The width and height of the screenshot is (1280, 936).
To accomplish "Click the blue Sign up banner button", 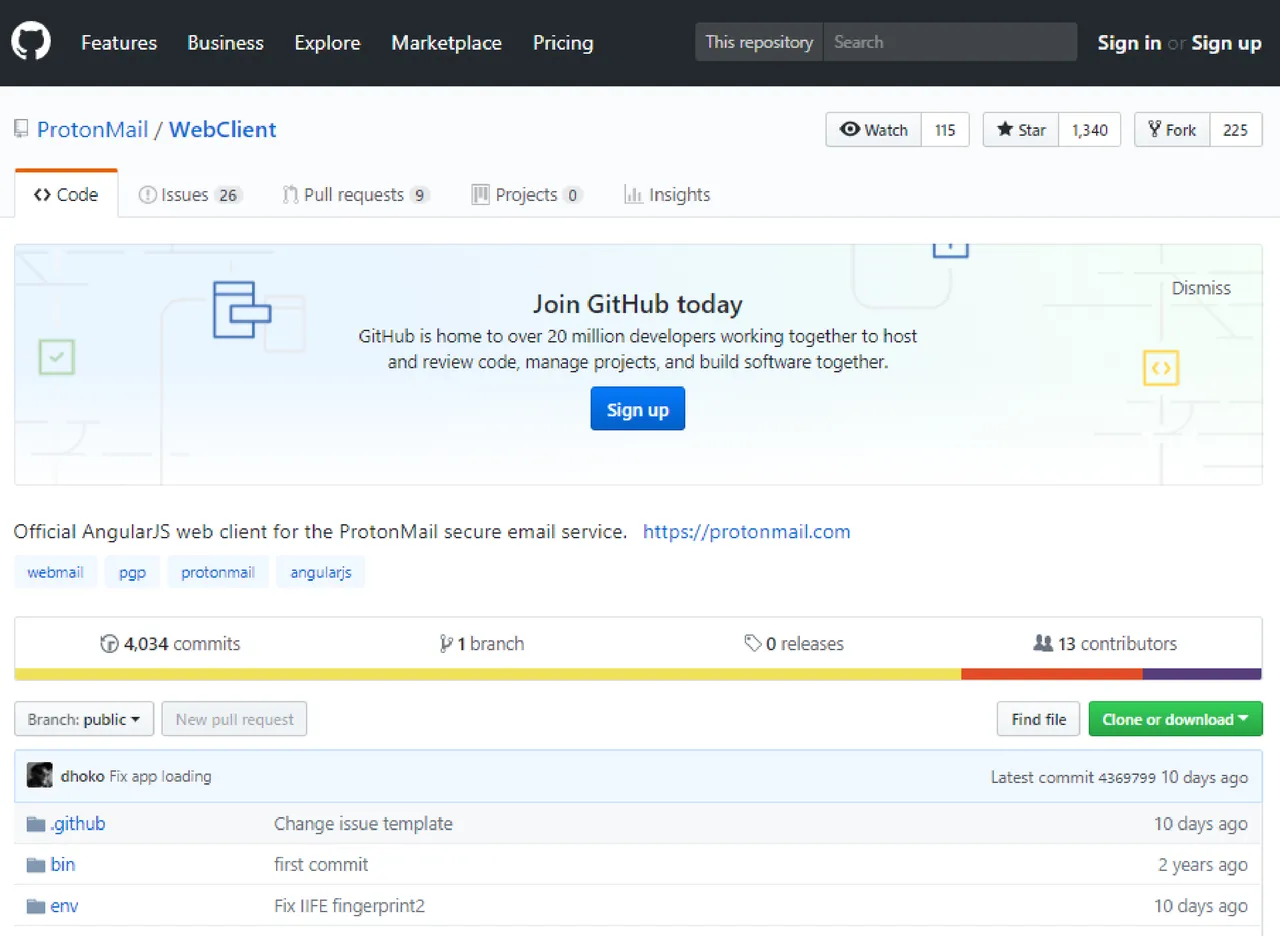I will pyautogui.click(x=638, y=409).
